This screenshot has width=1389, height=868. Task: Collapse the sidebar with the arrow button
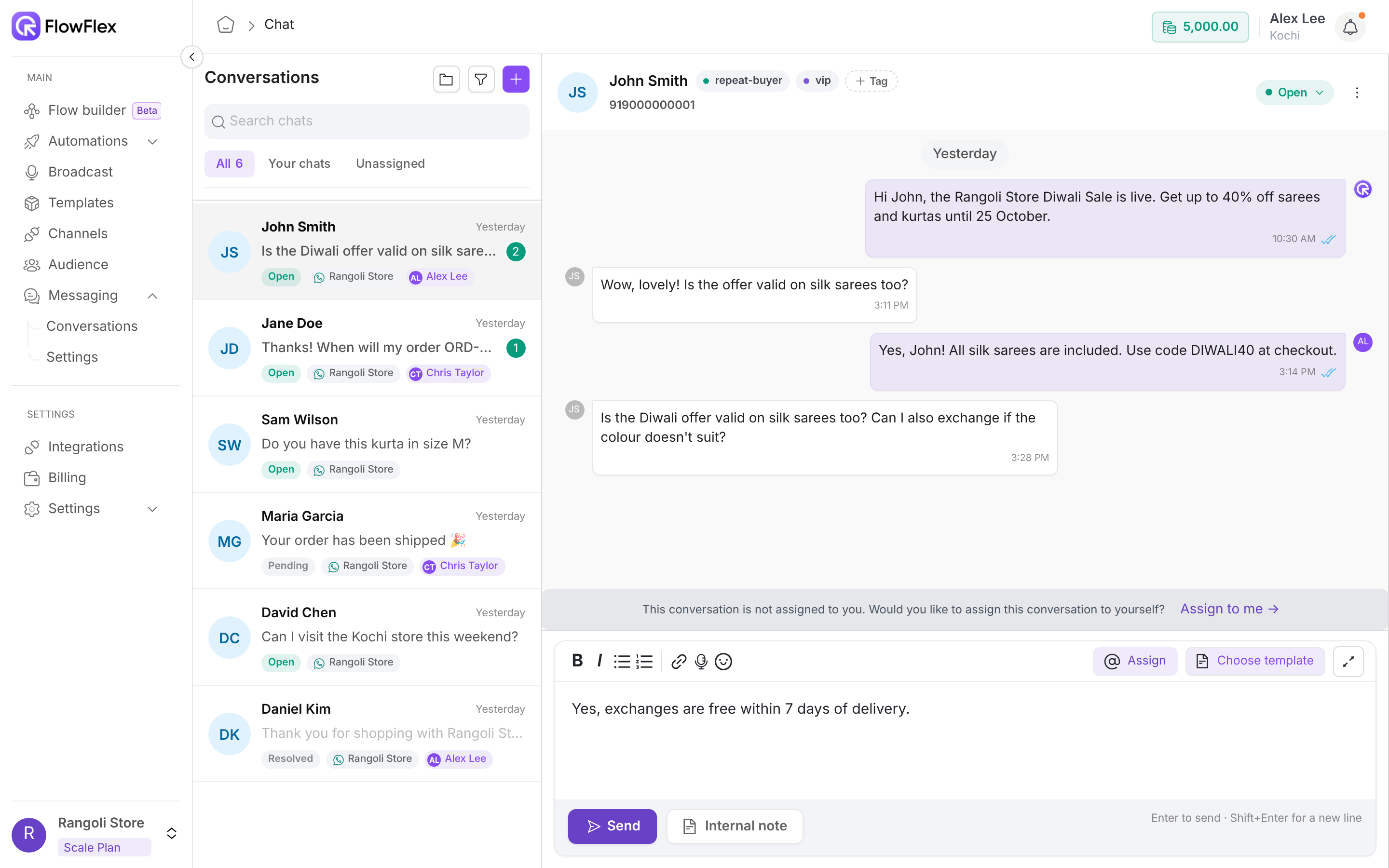click(x=191, y=57)
